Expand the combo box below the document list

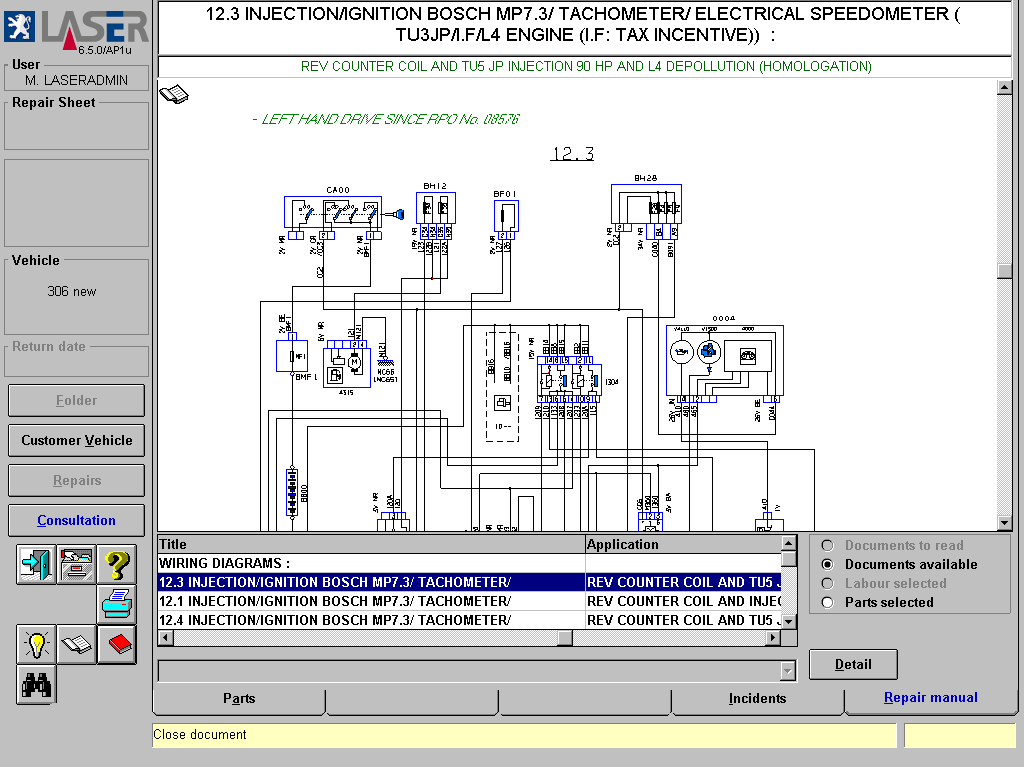click(788, 671)
